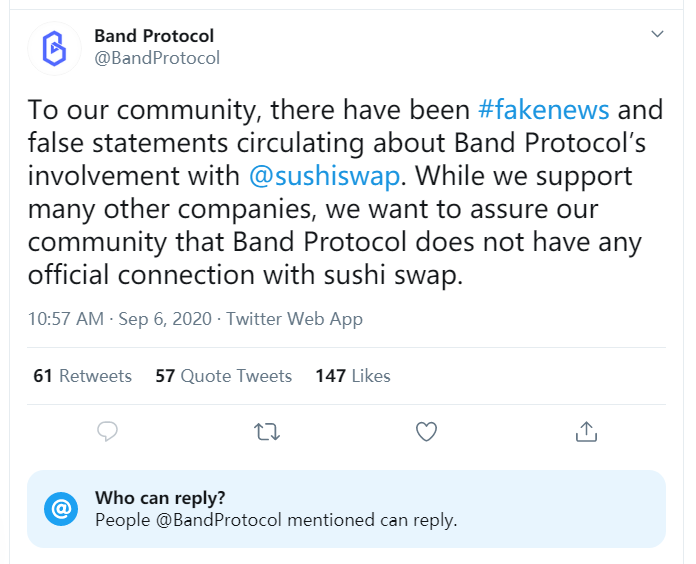Click the tweet body text paragraph
The image size is (696, 564).
tap(345, 192)
